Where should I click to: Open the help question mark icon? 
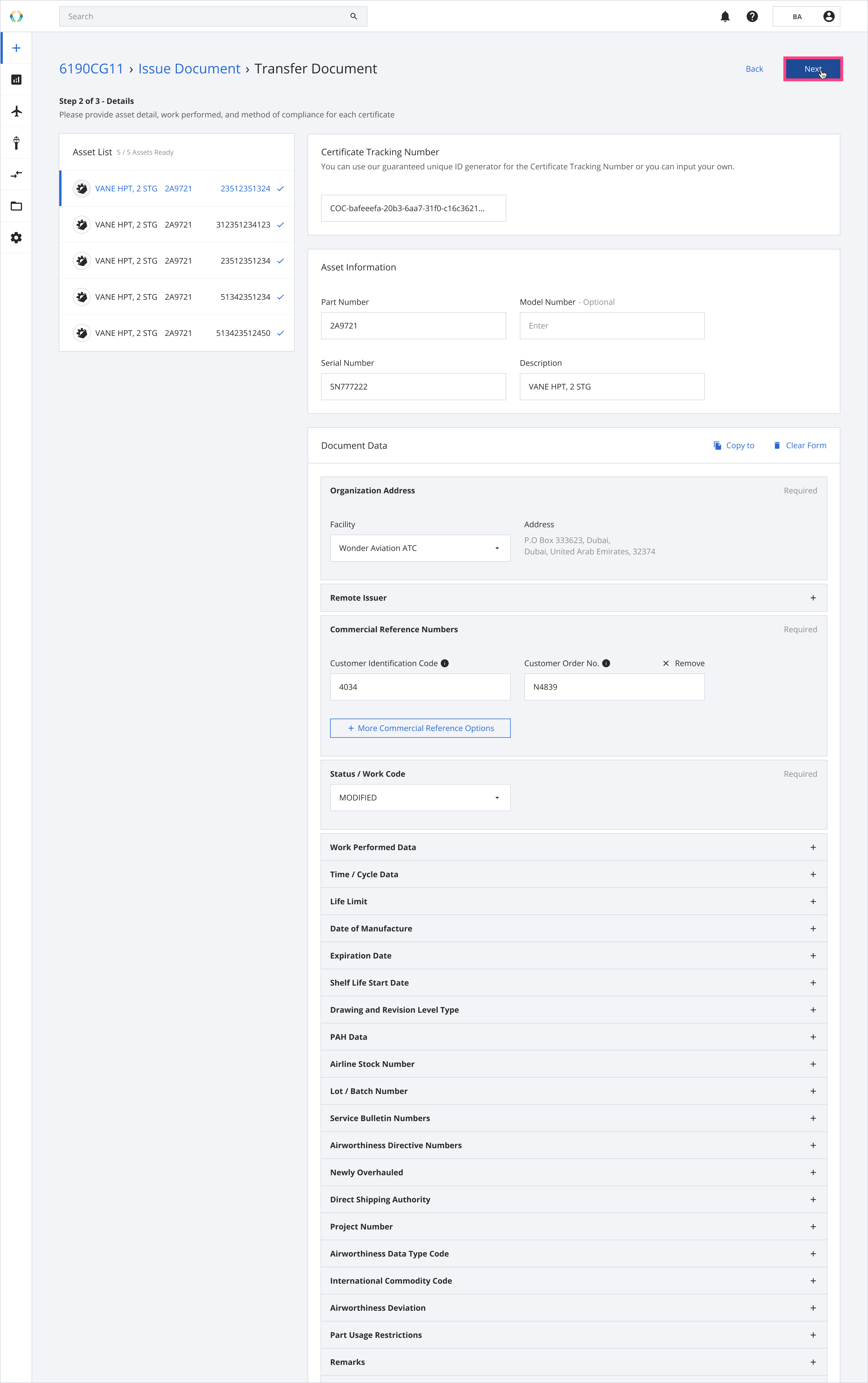tap(752, 17)
